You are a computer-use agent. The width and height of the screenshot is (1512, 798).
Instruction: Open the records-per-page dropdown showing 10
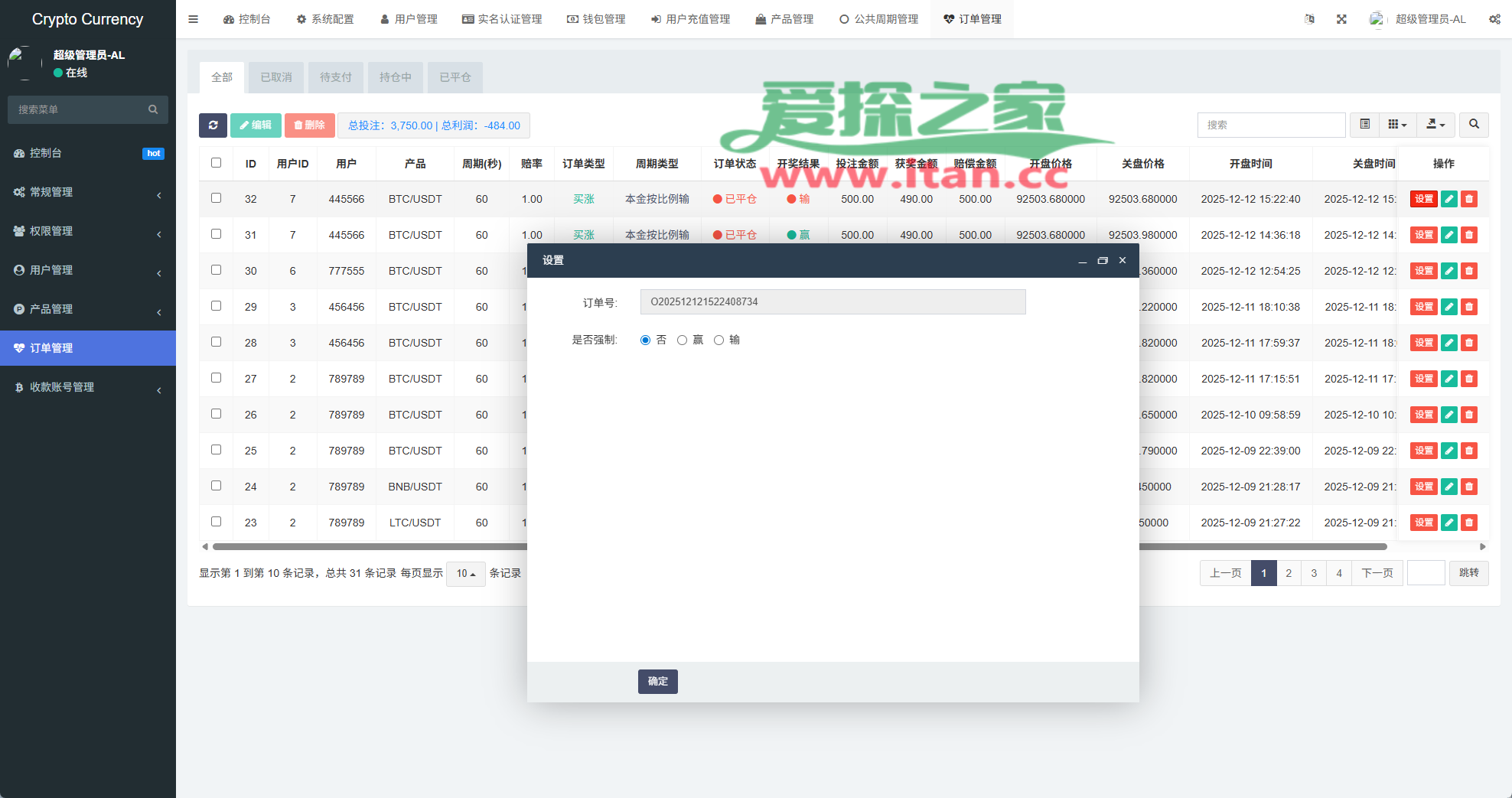click(465, 574)
